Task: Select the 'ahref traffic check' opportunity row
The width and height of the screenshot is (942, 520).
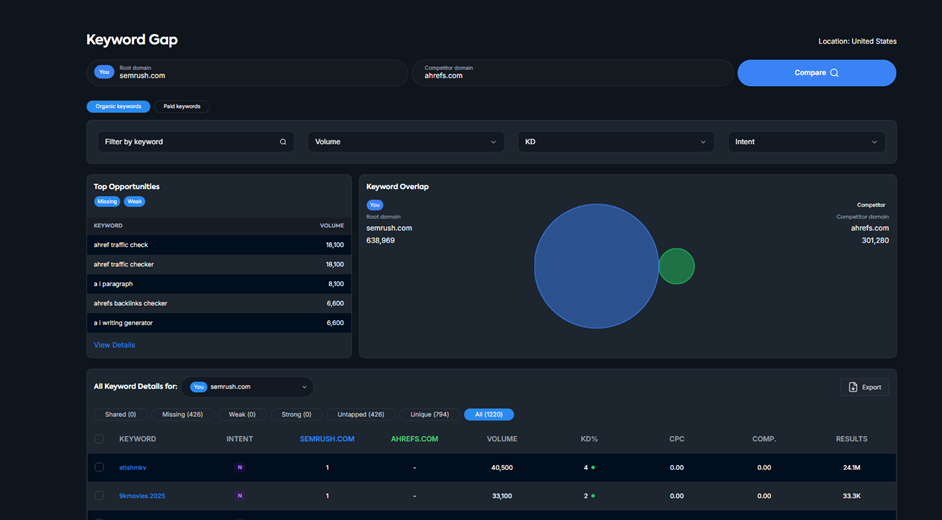Action: pyautogui.click(x=219, y=245)
